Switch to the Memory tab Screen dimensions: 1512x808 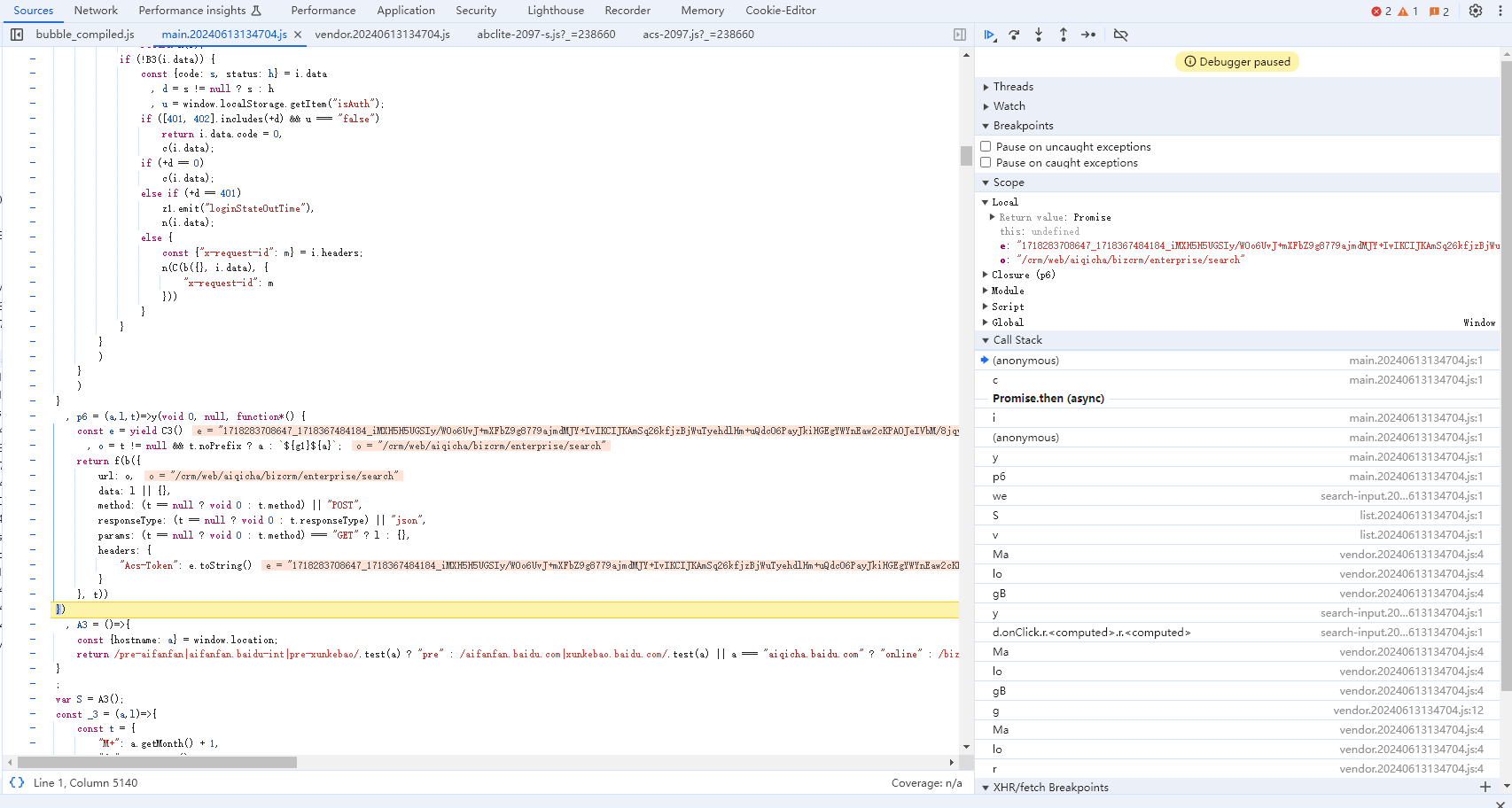703,11
